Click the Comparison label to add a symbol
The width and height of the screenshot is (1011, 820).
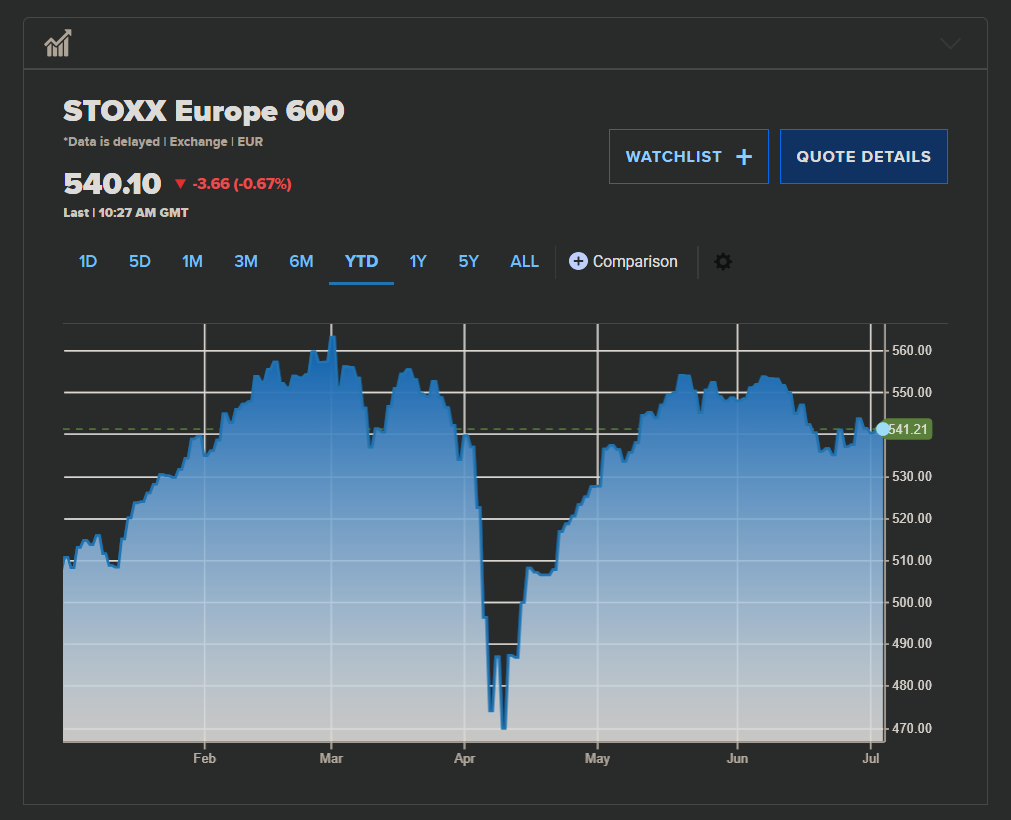(x=635, y=262)
